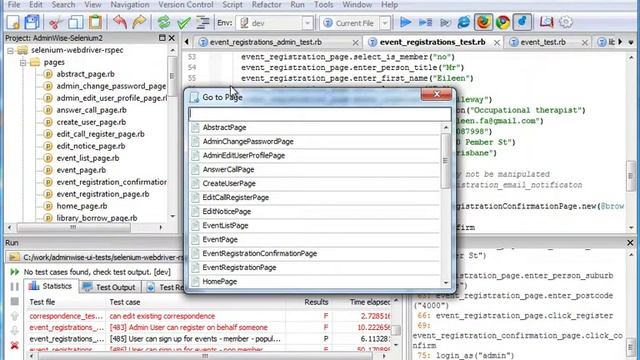Image resolution: width=640 pixels, height=360 pixels.
Task: Select Chrome browser icon
Action: (503, 22)
